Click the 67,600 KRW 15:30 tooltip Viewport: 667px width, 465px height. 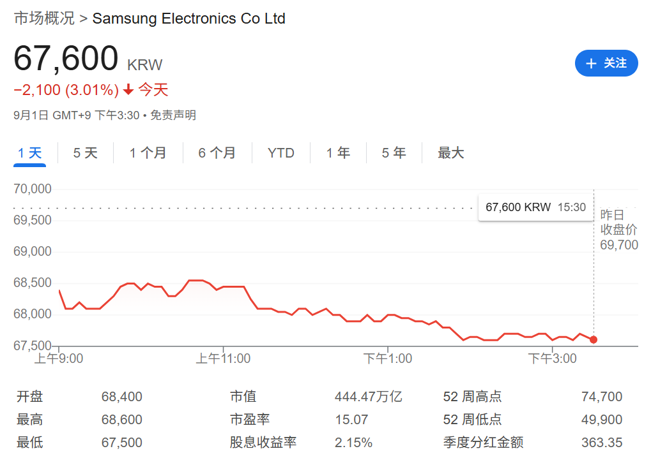(536, 208)
